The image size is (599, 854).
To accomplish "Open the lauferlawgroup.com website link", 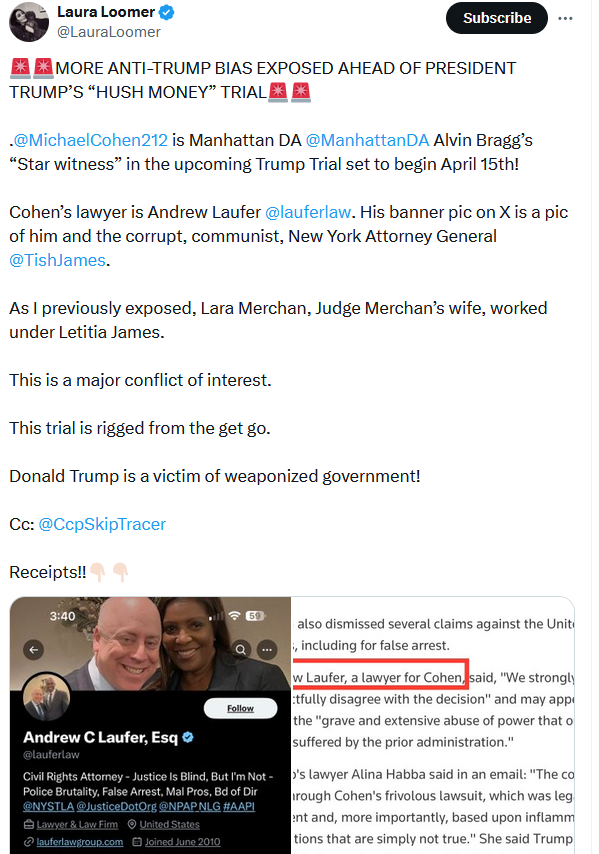I will click(80, 841).
